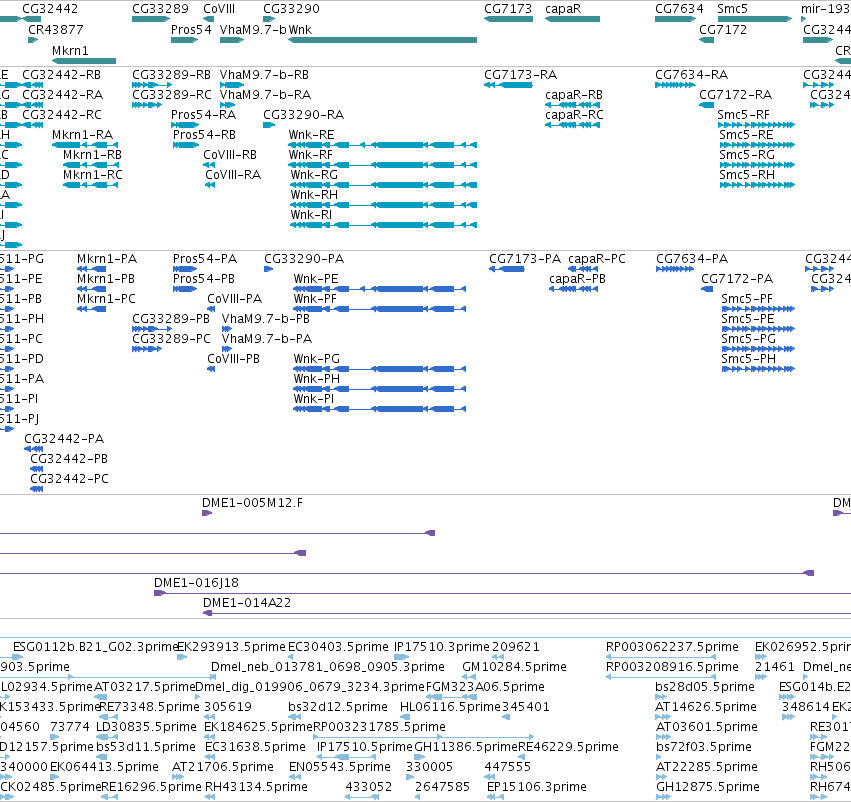Viewport: 851px width, 802px height.
Task: Select the Smc5 gene feature
Action: pyautogui.click(x=755, y=19)
